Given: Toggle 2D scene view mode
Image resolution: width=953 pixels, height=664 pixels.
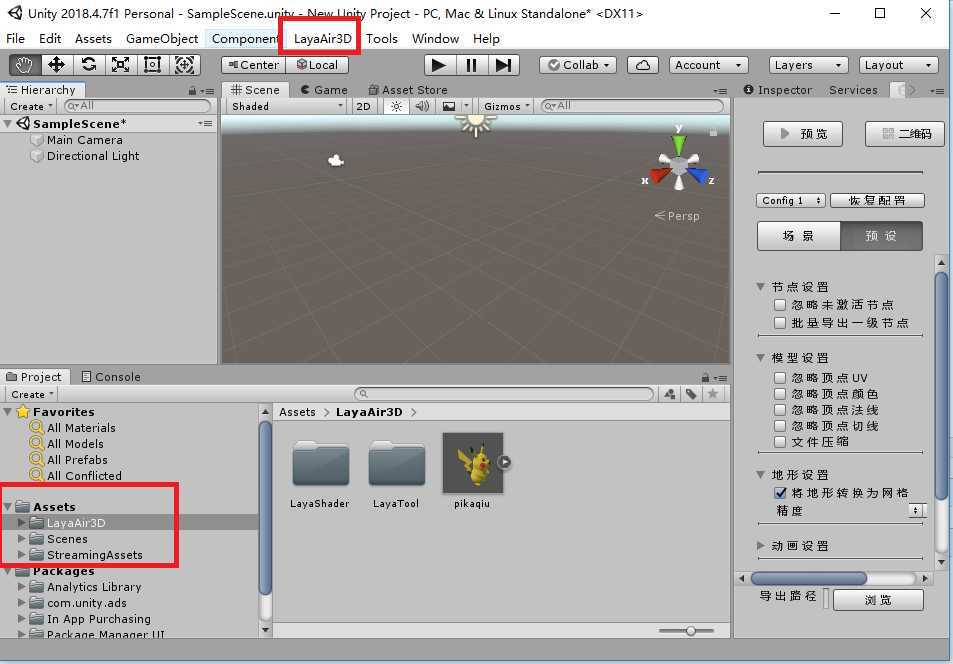Looking at the screenshot, I should (x=363, y=106).
